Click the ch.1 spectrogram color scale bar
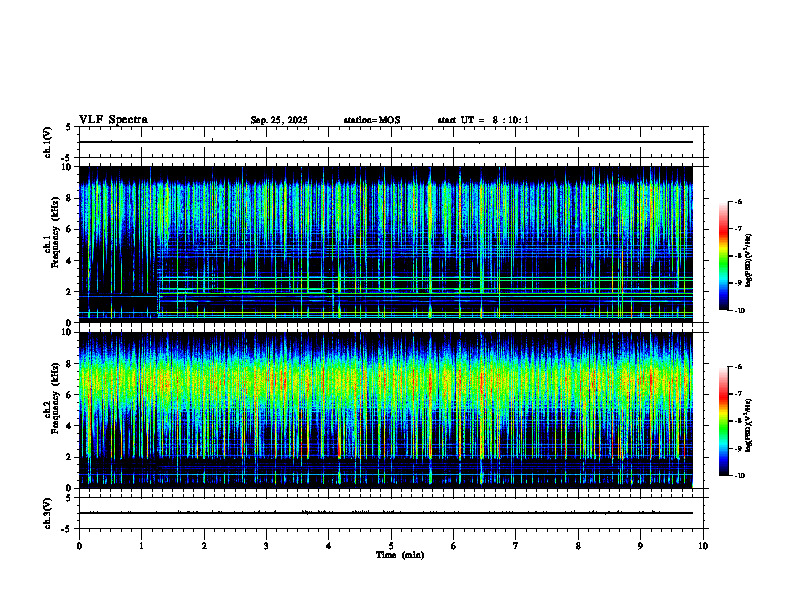The width and height of the screenshot is (792, 612). click(x=723, y=256)
